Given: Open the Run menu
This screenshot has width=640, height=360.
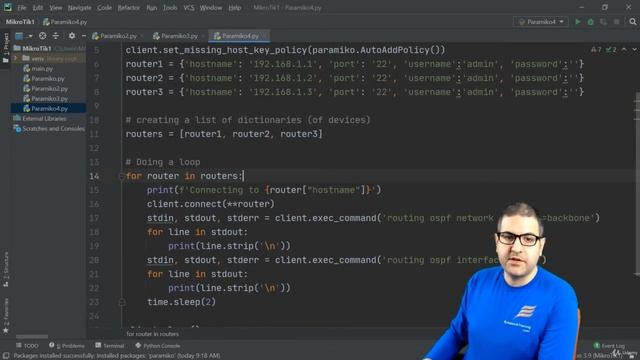Looking at the screenshot, I should pos(151,8).
